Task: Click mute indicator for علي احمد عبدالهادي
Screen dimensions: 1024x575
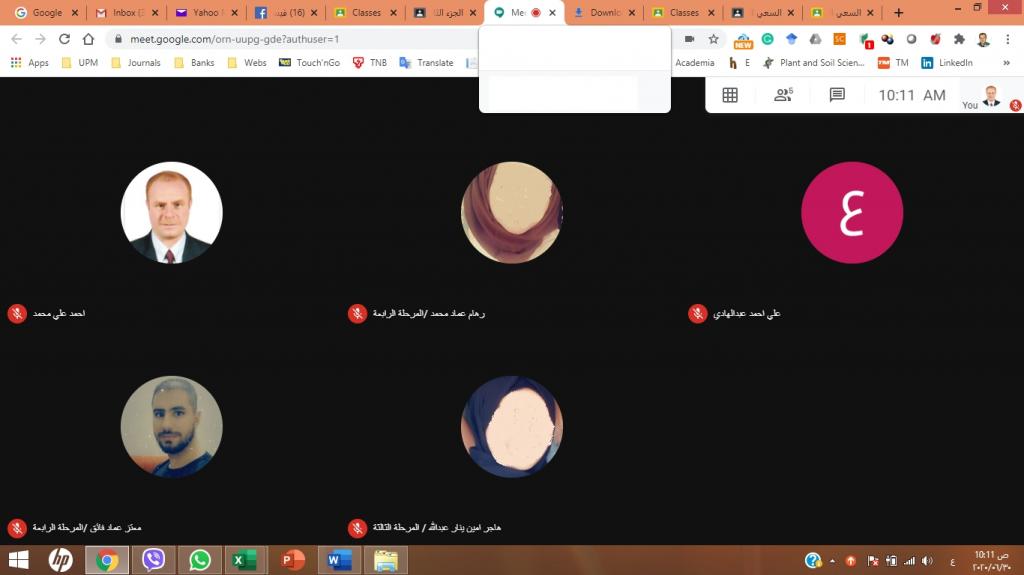Action: coord(697,313)
